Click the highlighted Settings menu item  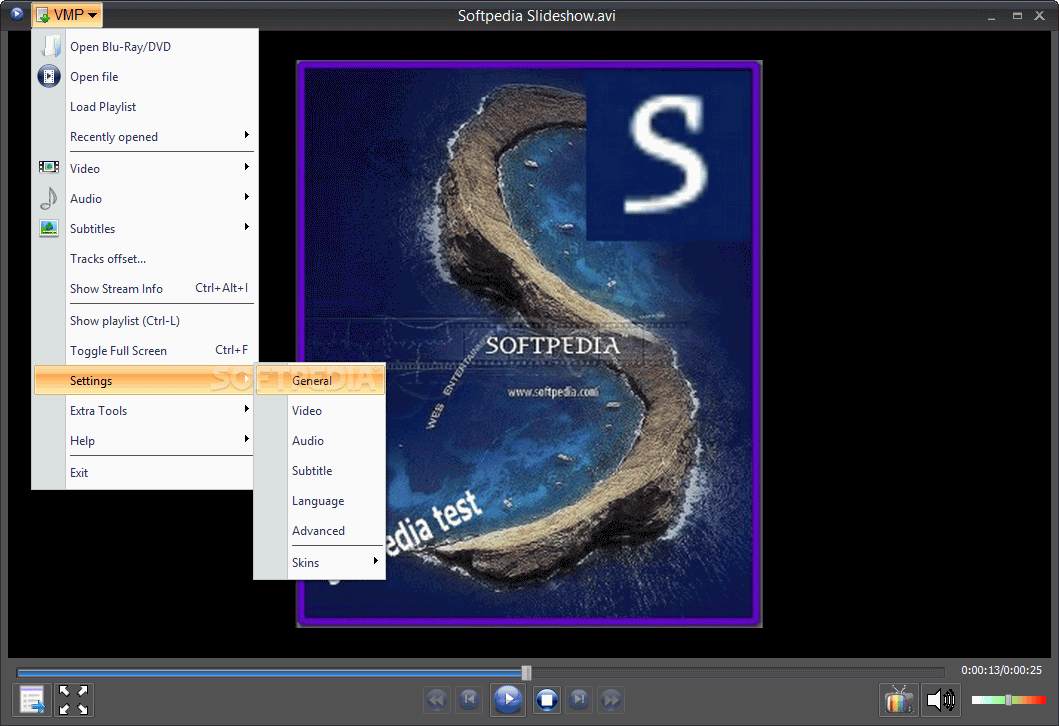pyautogui.click(x=145, y=380)
